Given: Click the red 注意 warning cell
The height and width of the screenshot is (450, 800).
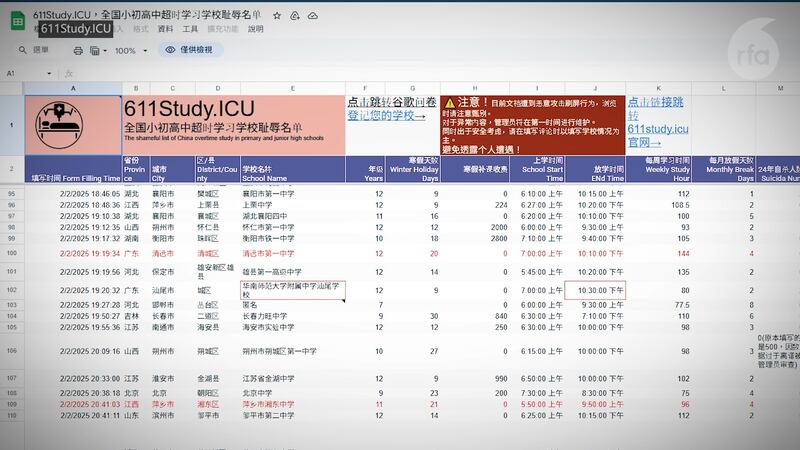Looking at the screenshot, I should tap(533, 125).
